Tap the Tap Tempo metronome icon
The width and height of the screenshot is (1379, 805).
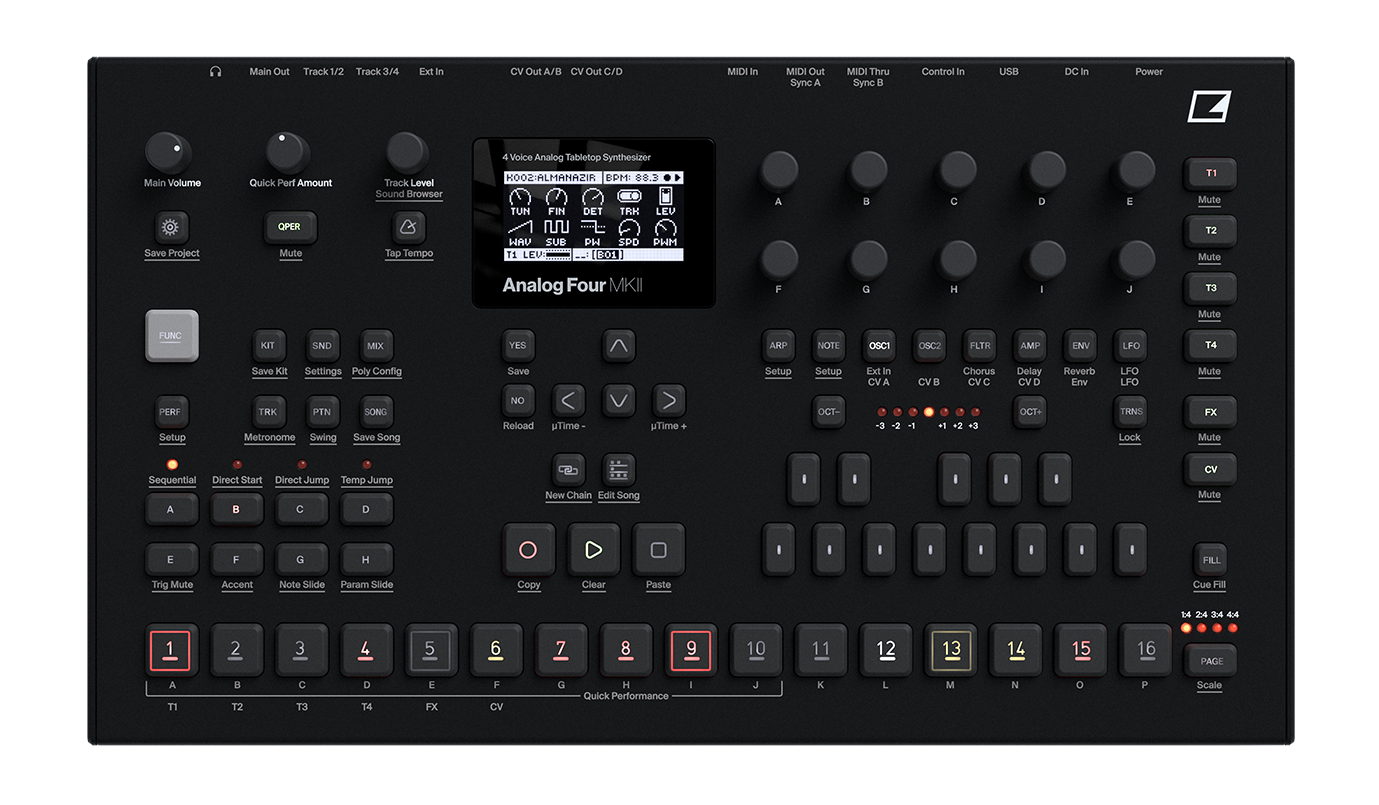(408, 227)
